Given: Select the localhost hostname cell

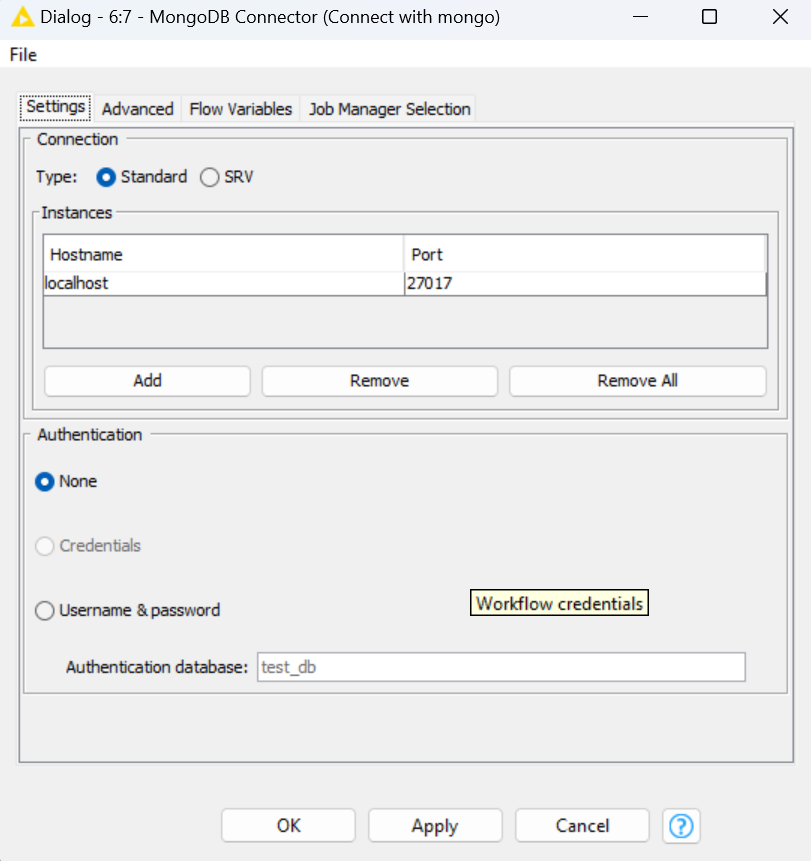Looking at the screenshot, I should [223, 283].
